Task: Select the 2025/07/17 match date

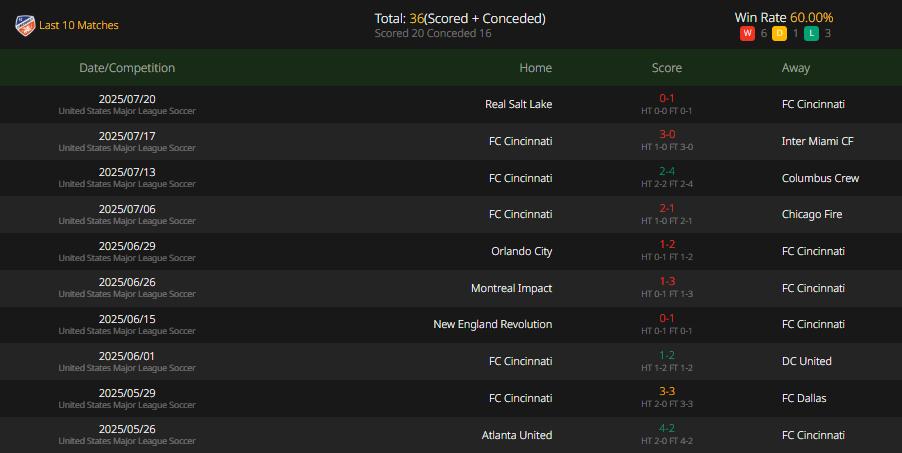Action: 127,136
